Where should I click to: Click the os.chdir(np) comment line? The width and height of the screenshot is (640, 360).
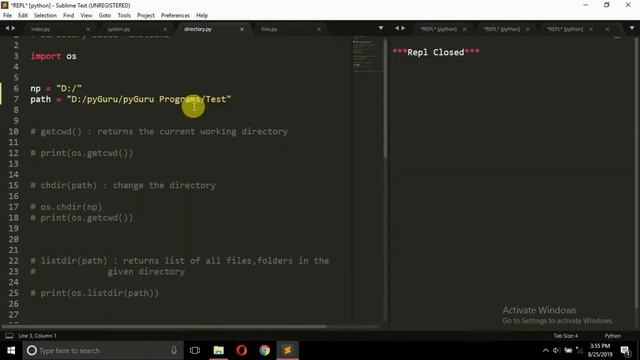coord(66,207)
